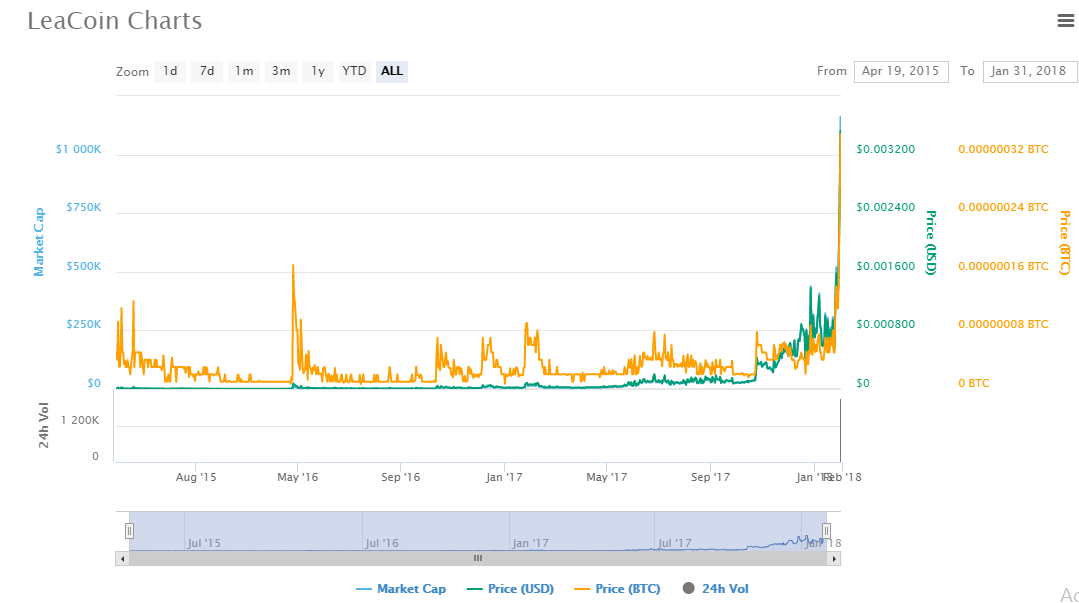1079x603 pixels.
Task: Open the chart hamburger menu icon
Action: click(x=1065, y=20)
